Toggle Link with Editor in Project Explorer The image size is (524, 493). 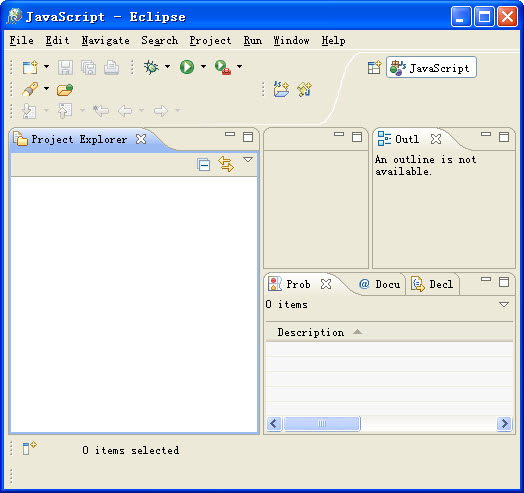(226, 164)
